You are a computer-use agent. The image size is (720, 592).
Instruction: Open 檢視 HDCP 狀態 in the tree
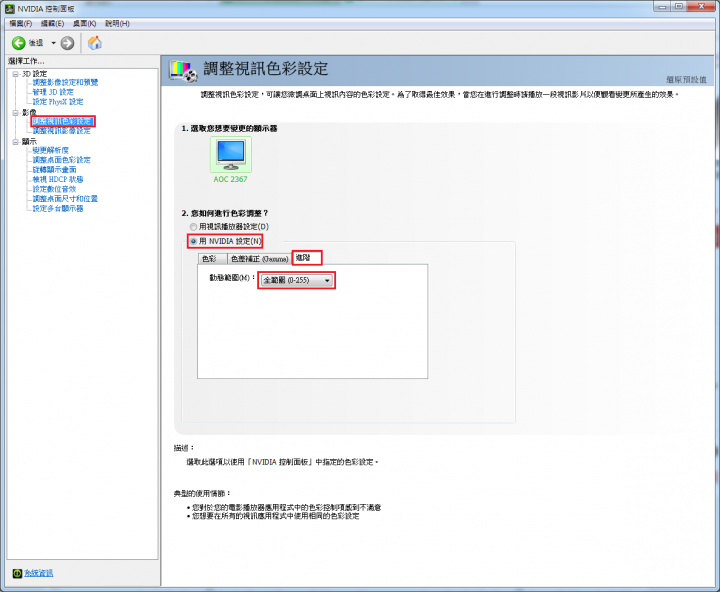(58, 179)
